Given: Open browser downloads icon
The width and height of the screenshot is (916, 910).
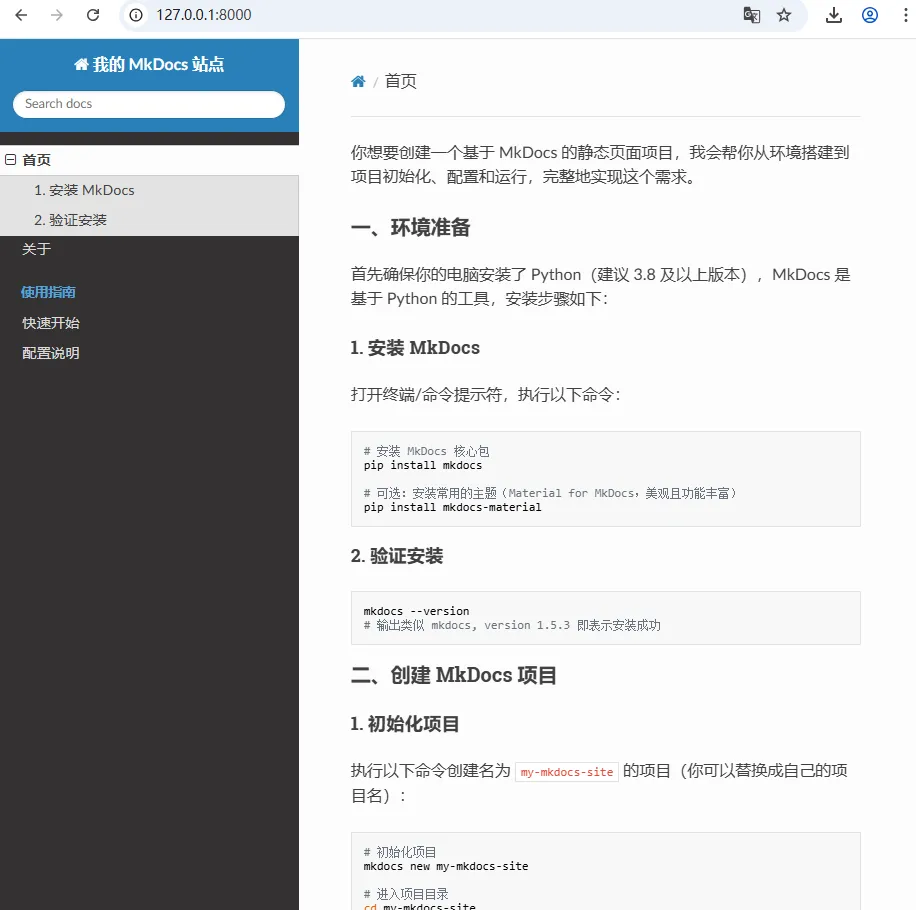Looking at the screenshot, I should (834, 15).
